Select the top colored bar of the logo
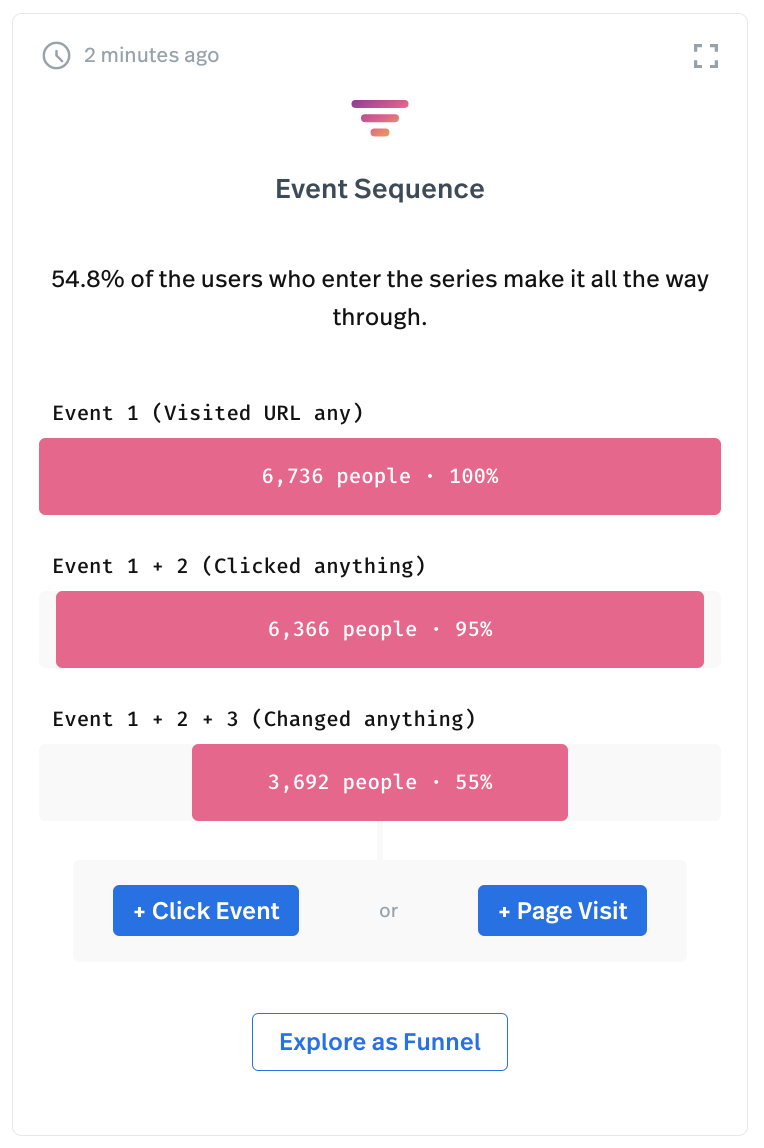Image resolution: width=764 pixels, height=1148 pixels. 380,103
